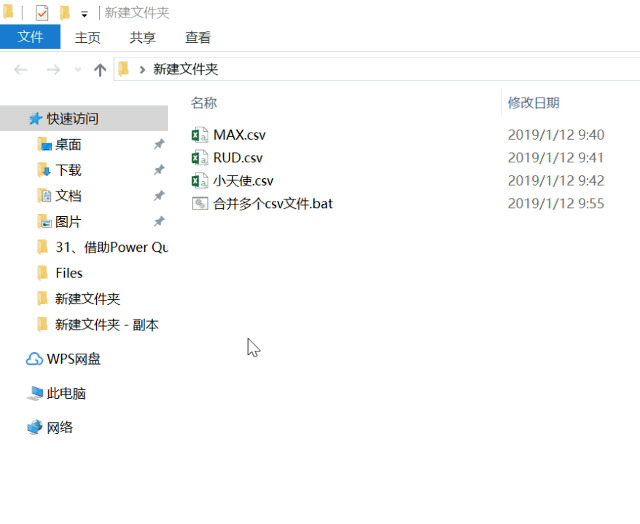
Task: Select the RUD.csv file icon
Action: 200,158
